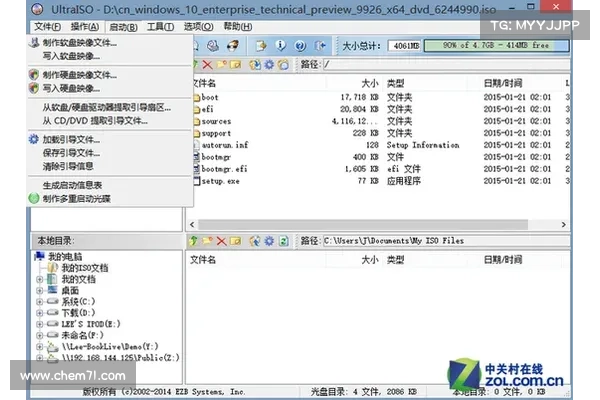Choose 从软盘/硬盘驱动器提取引导扇区... entry
600x400 pixels.
(x=110, y=107)
